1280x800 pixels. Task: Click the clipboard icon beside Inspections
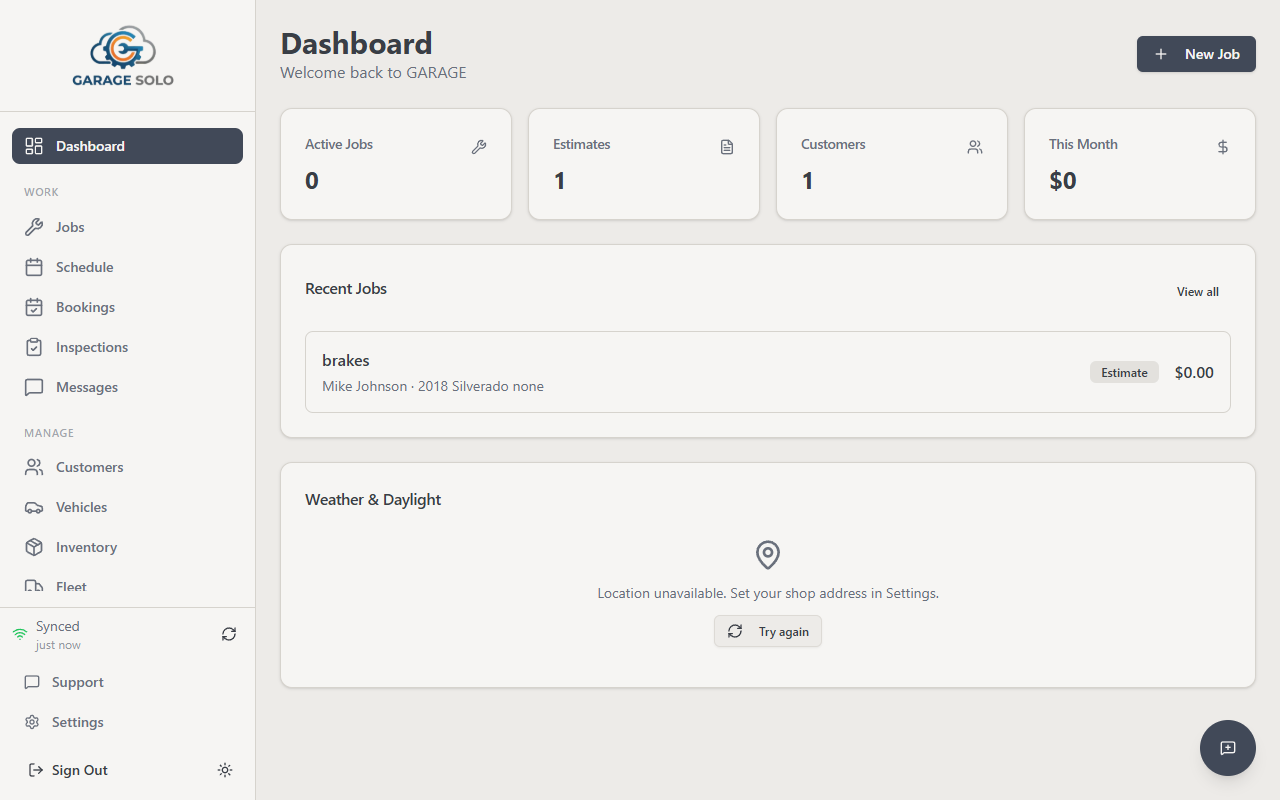pos(34,347)
